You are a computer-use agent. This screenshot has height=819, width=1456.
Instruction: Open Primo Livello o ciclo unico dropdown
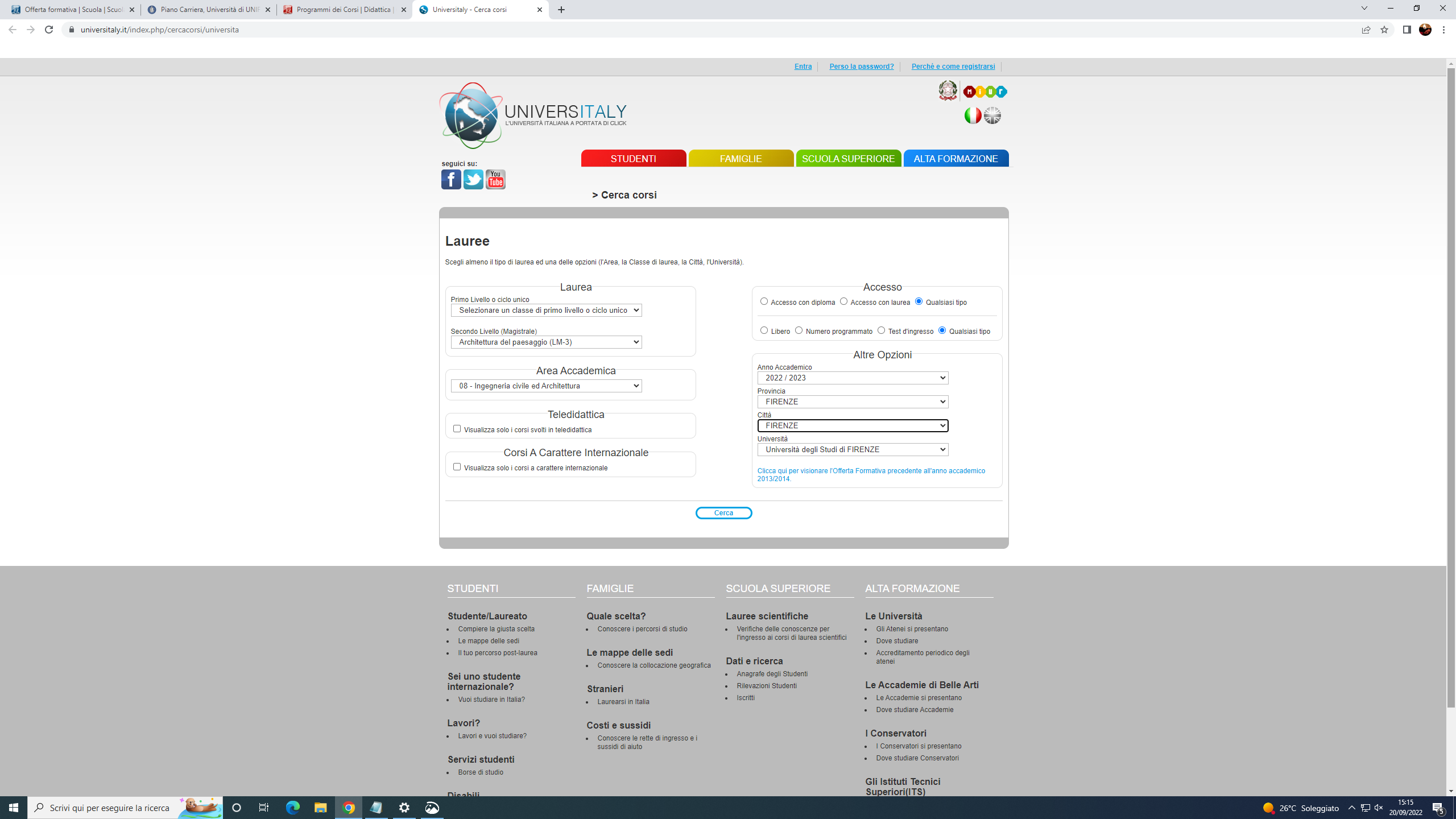[546, 311]
